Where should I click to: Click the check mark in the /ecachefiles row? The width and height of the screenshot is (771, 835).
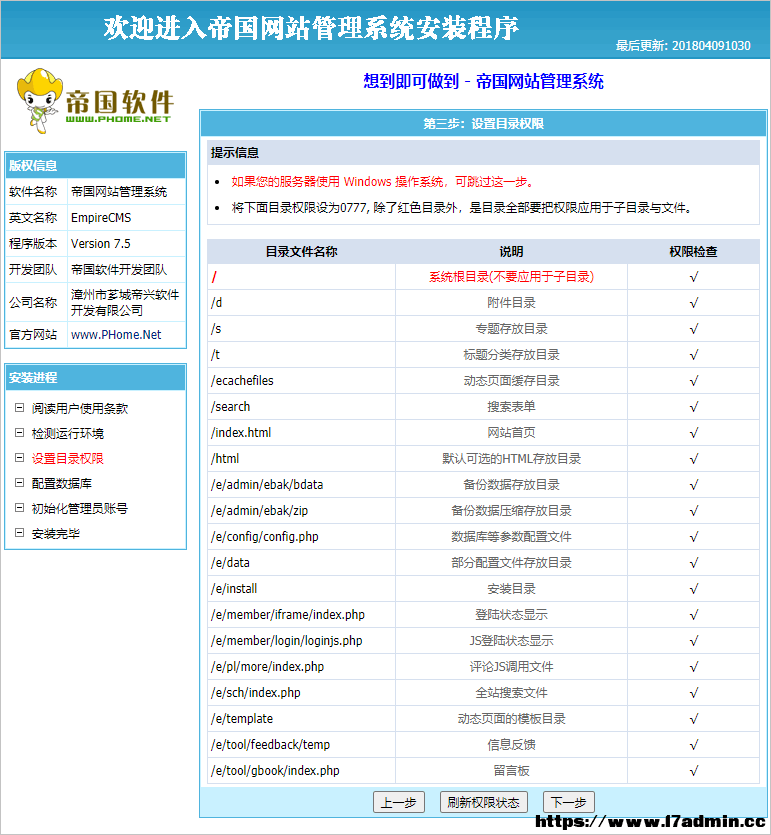coord(693,381)
